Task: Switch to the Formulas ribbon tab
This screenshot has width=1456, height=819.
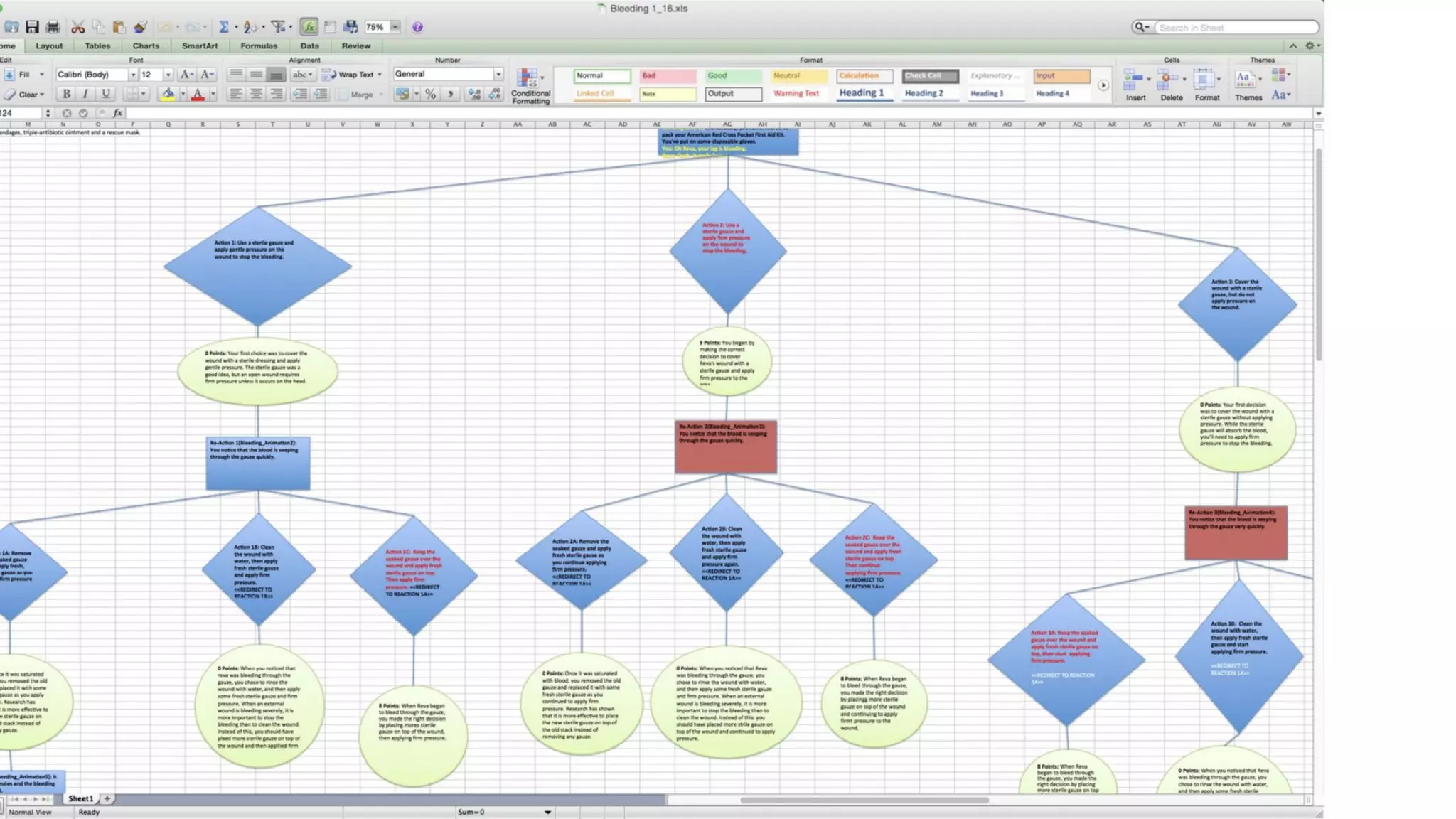Action: pyautogui.click(x=259, y=45)
